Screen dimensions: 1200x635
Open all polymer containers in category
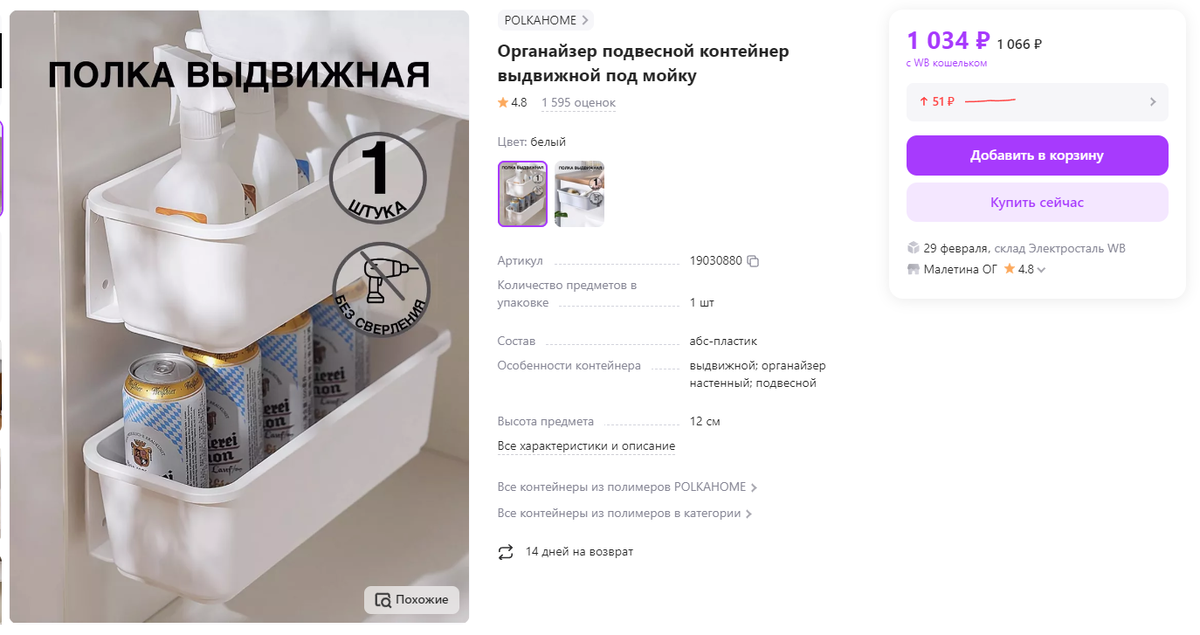(x=624, y=513)
